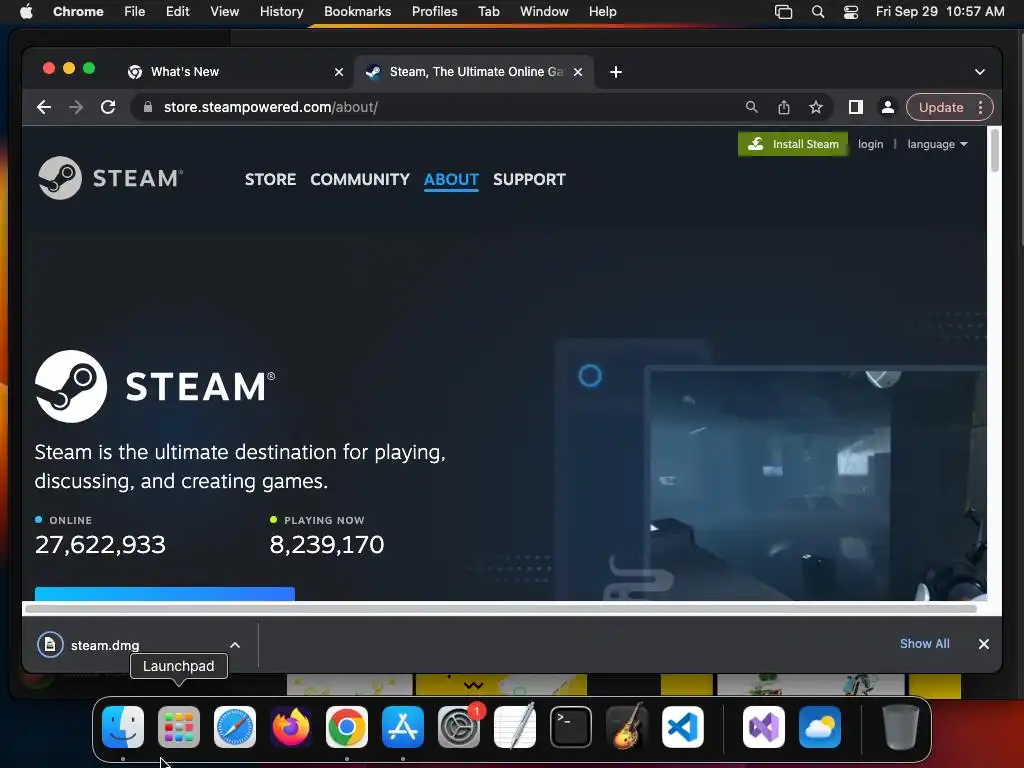Open Chrome three-dot menu
The width and height of the screenshot is (1024, 768).
click(980, 107)
